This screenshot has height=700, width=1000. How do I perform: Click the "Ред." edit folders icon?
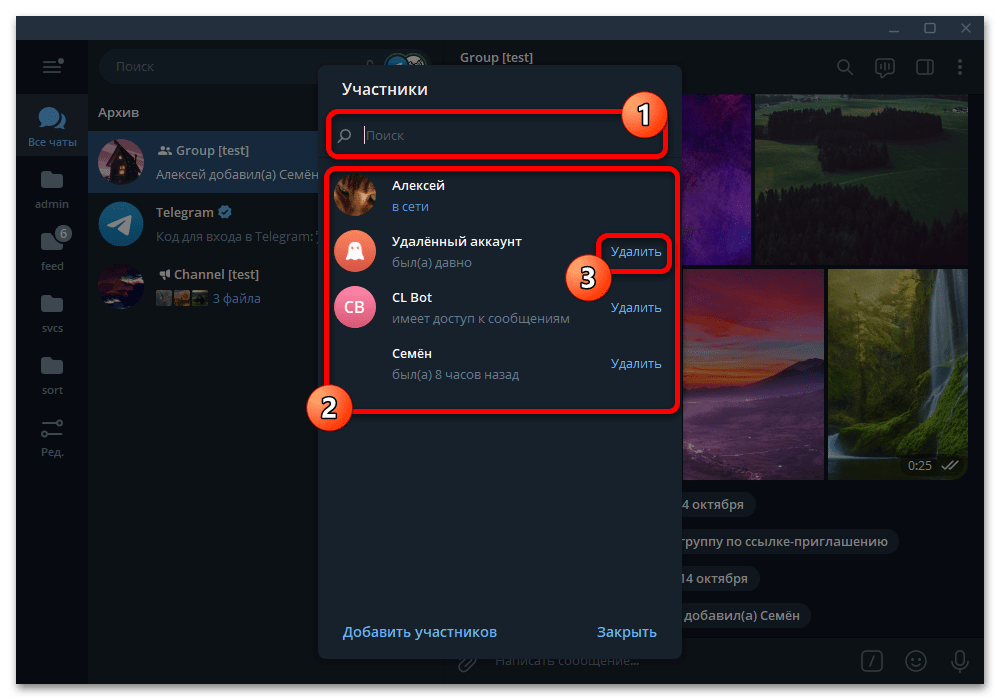pyautogui.click(x=52, y=437)
